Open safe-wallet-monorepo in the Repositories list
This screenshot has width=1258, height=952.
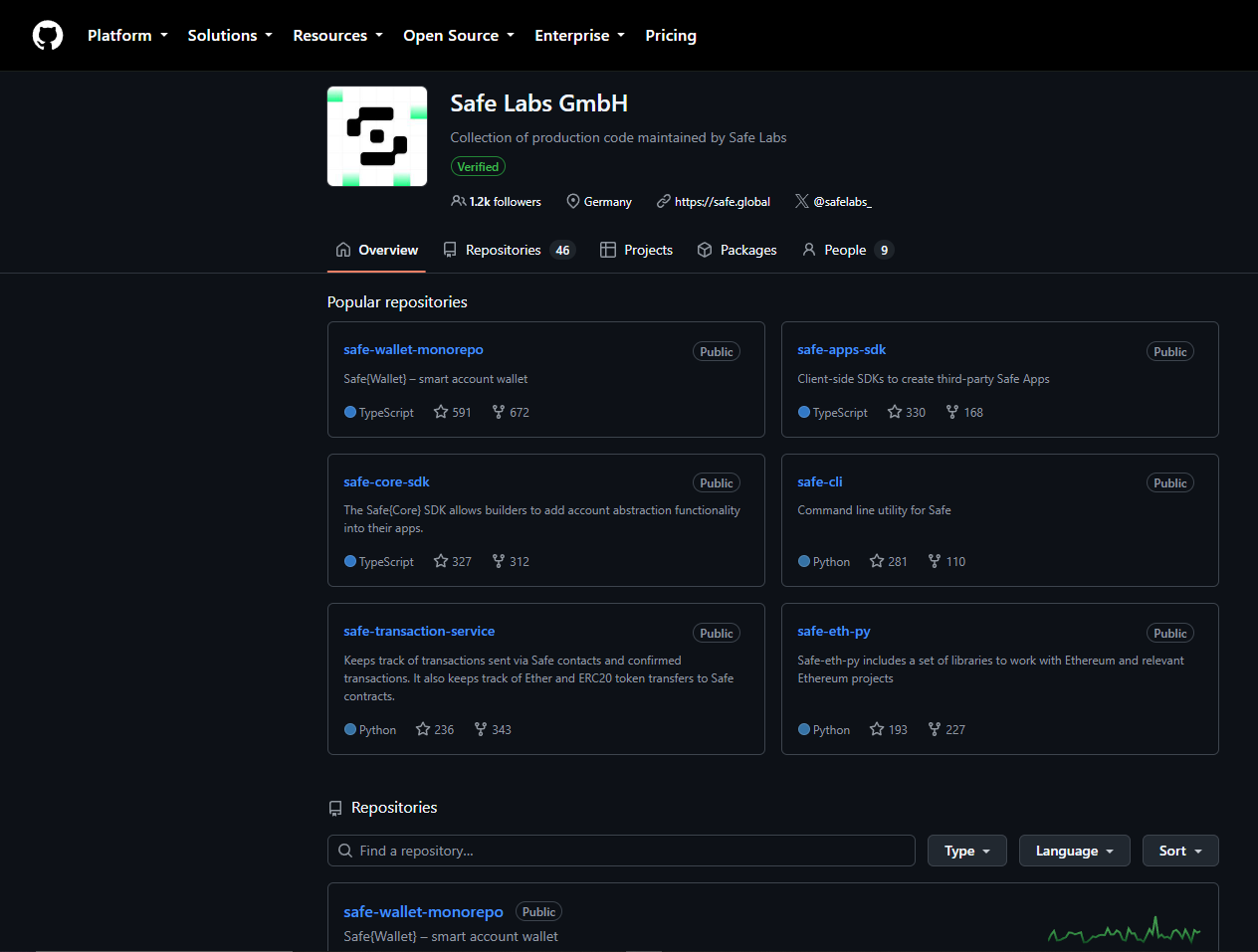click(423, 911)
